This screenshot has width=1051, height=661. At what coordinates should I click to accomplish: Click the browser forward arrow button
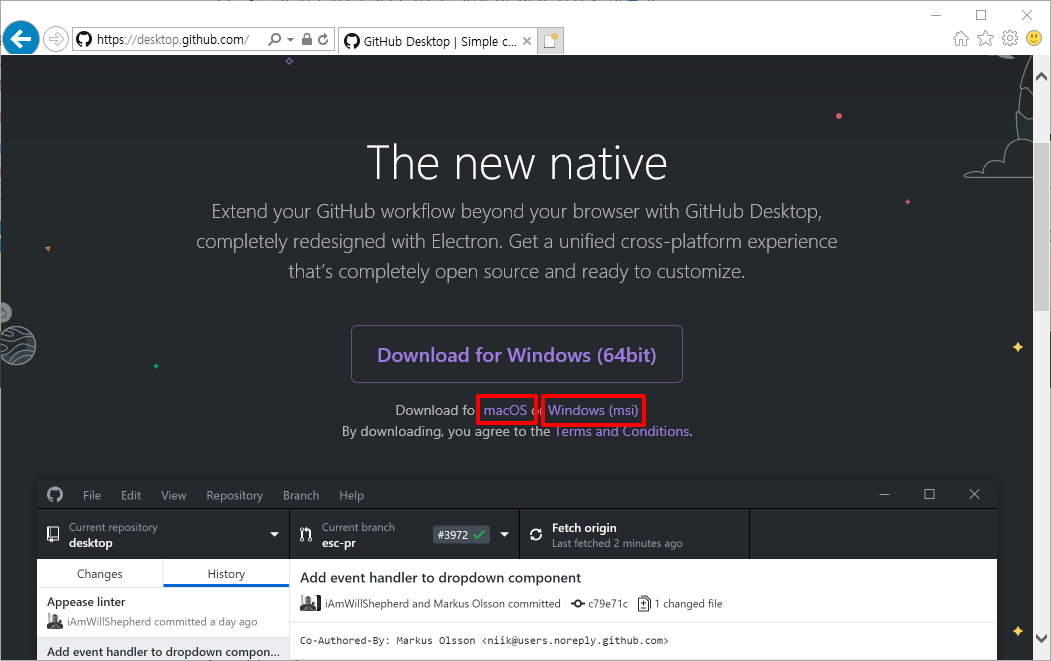56,40
